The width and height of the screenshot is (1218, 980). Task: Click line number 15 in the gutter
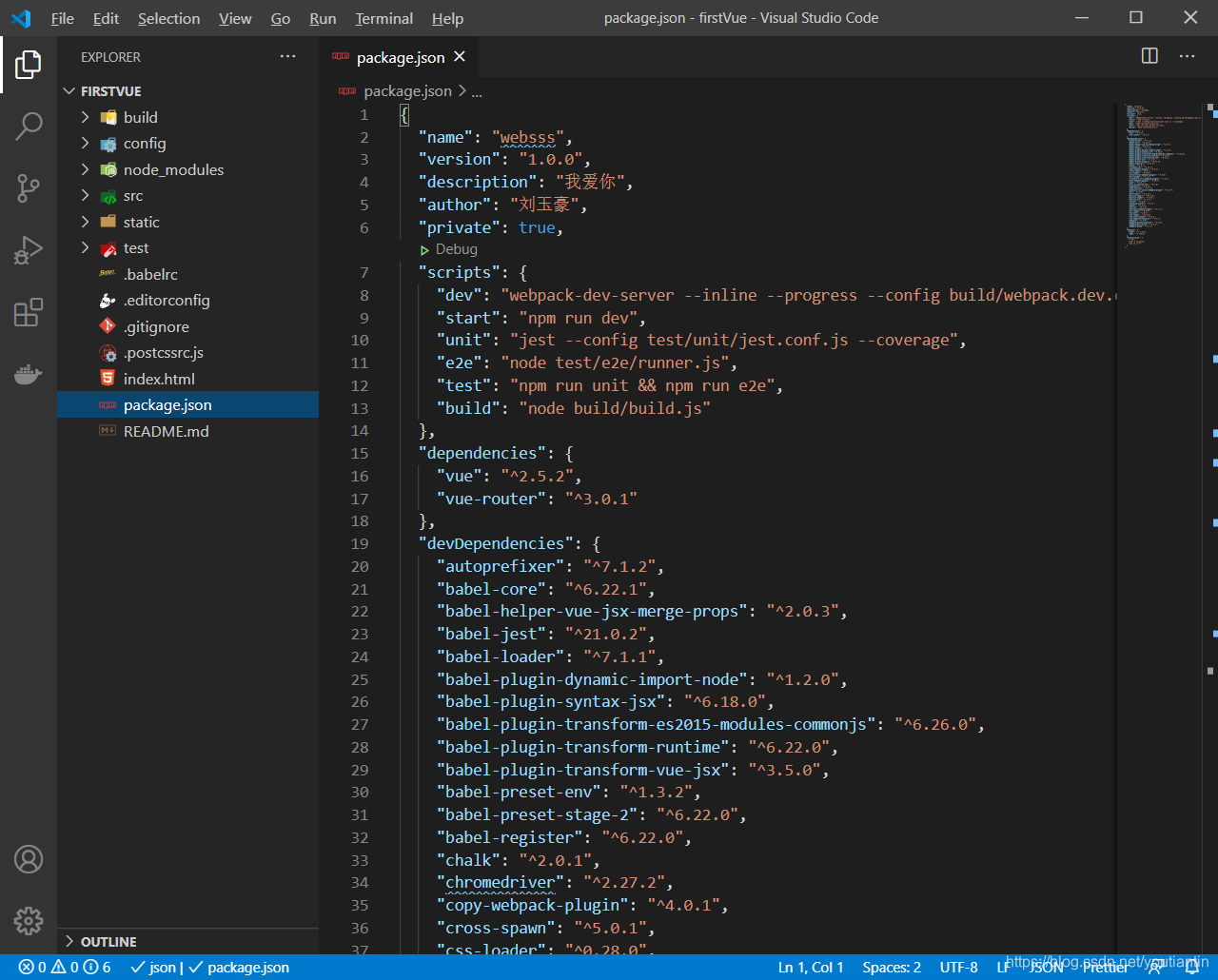pos(360,453)
